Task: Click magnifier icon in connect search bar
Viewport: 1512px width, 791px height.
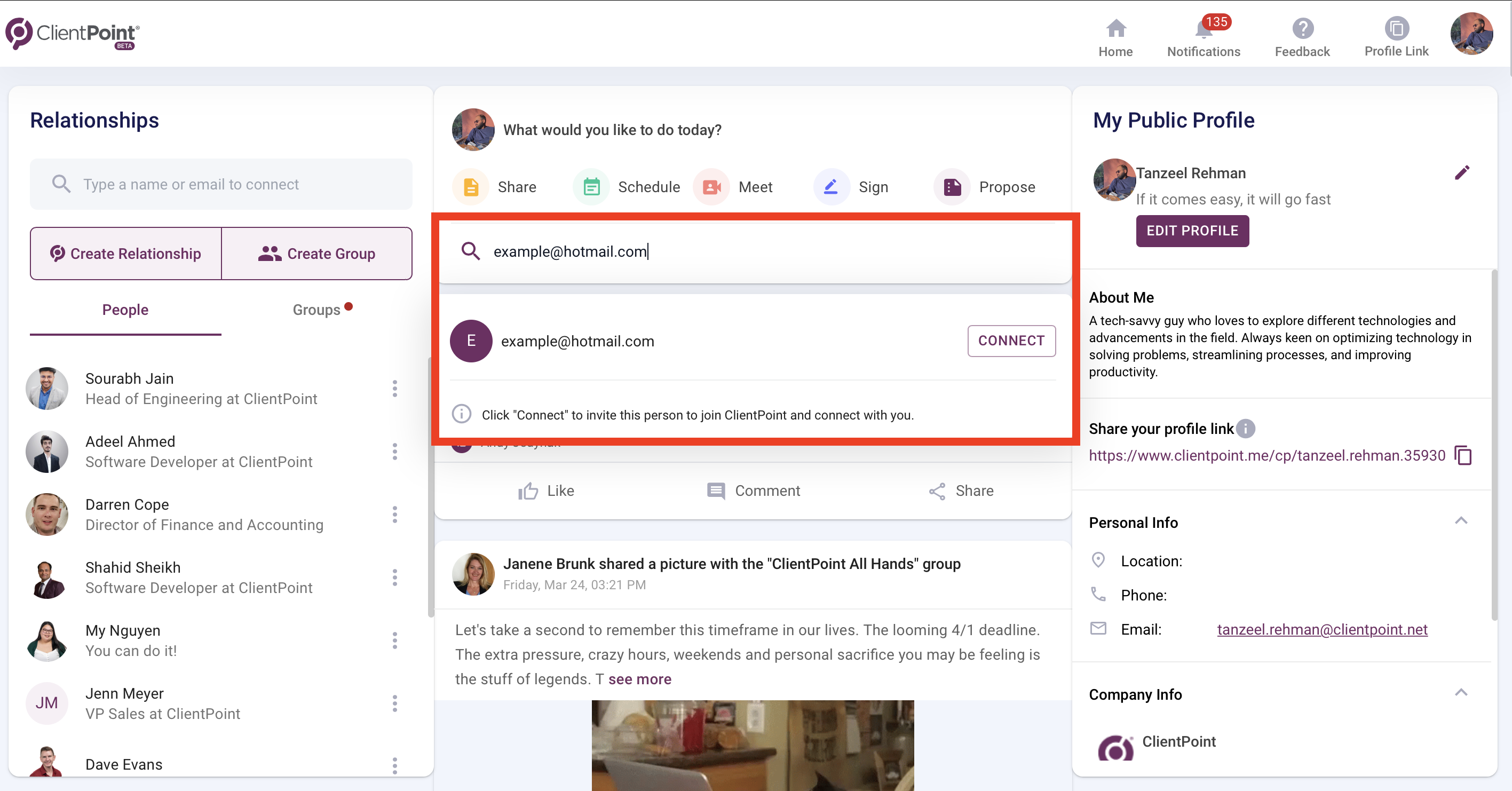Action: pyautogui.click(x=470, y=251)
